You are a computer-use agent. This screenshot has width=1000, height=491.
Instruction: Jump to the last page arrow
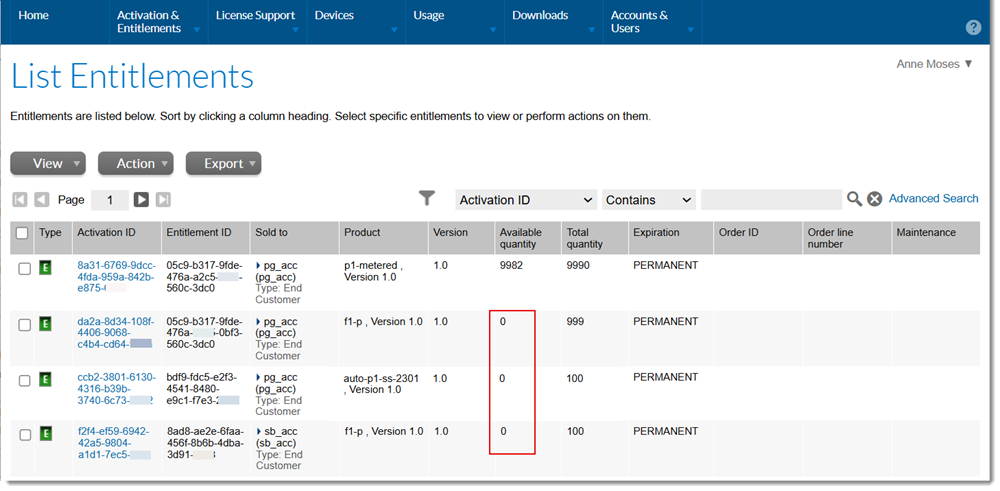pyautogui.click(x=163, y=200)
